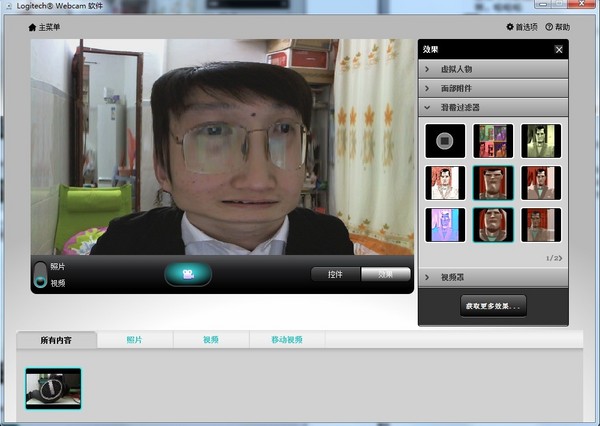Viewport: 600px width, 426px height.
Task: Expand the 视频罩 video mask section
Action: click(493, 277)
